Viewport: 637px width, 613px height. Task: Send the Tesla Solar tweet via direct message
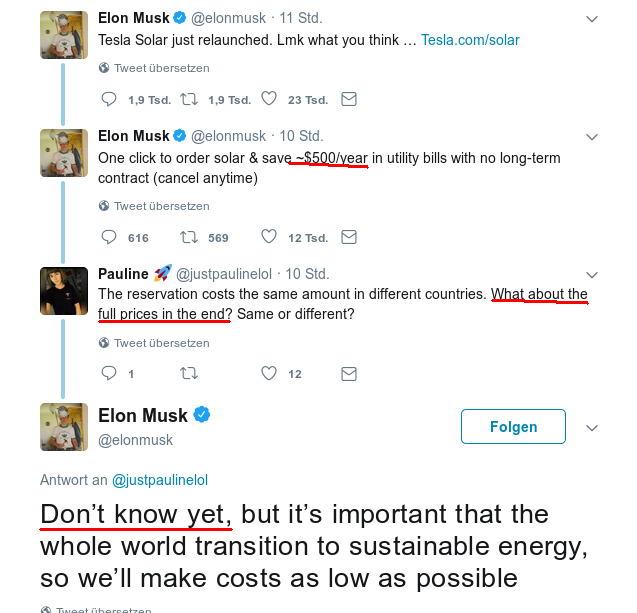(x=349, y=100)
